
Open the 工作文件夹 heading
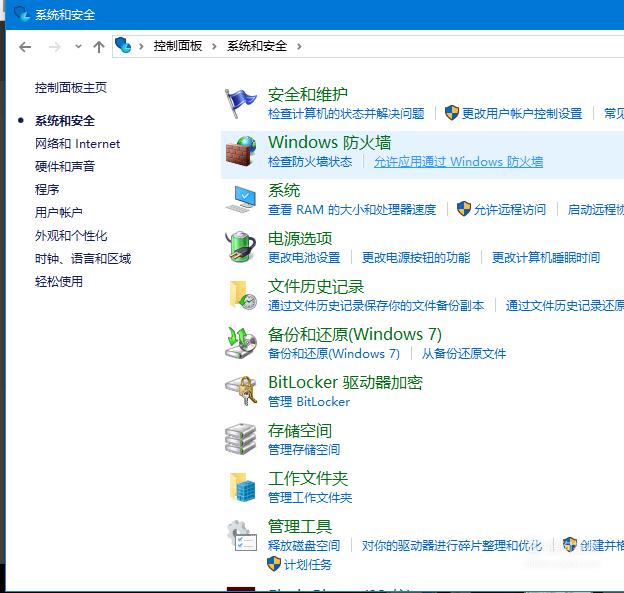pos(308,479)
